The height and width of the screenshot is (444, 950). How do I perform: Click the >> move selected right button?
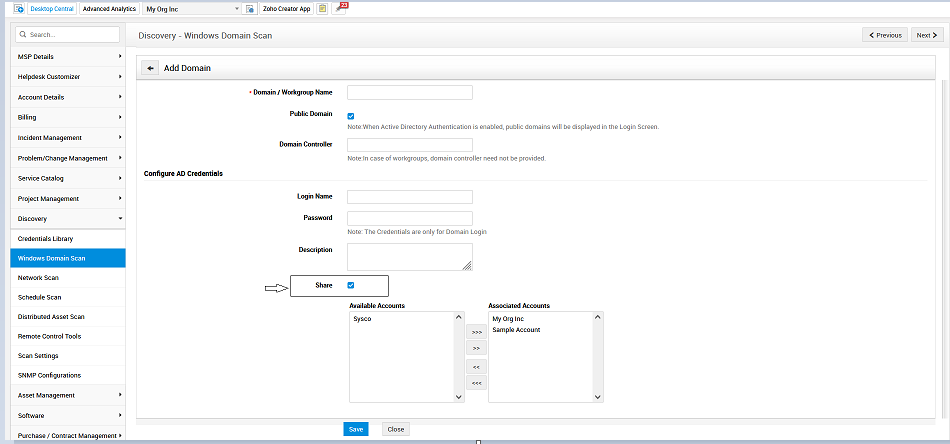click(x=477, y=348)
